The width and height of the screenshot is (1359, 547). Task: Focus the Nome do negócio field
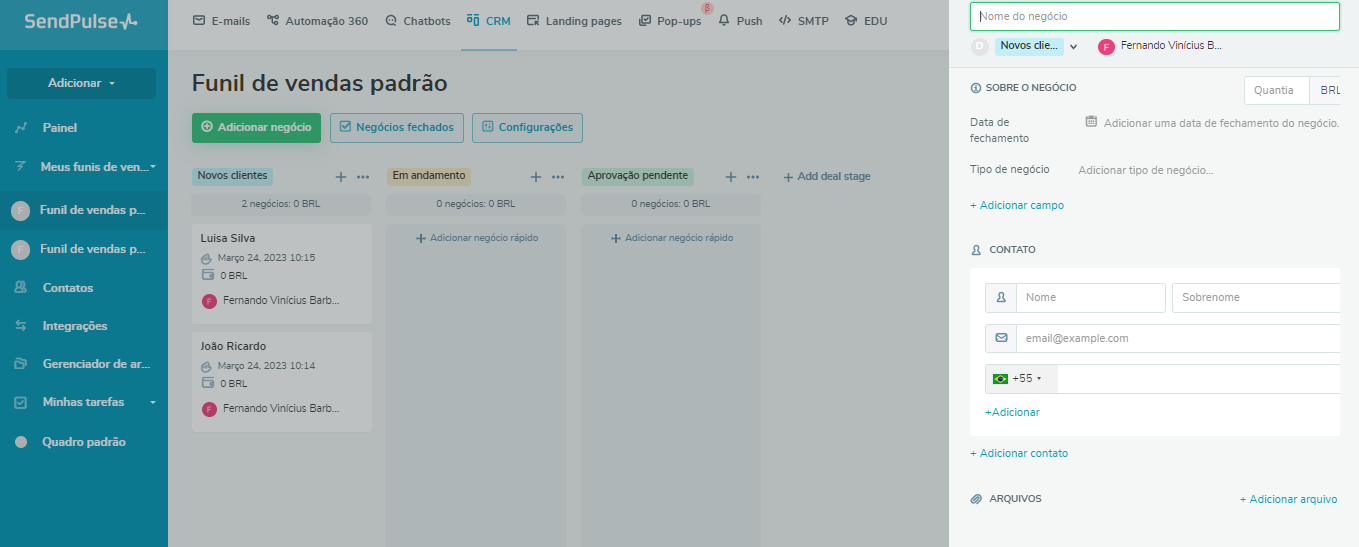tap(1155, 16)
